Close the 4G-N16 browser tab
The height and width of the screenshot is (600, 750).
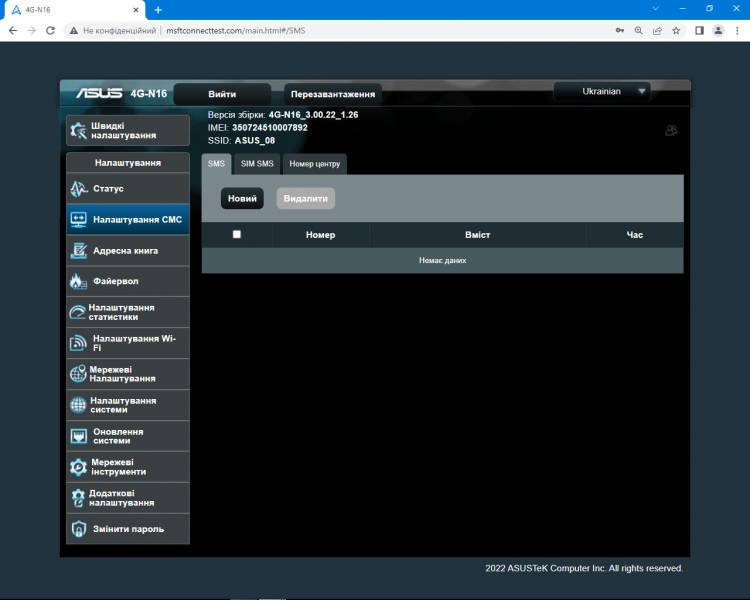pyautogui.click(x=136, y=10)
